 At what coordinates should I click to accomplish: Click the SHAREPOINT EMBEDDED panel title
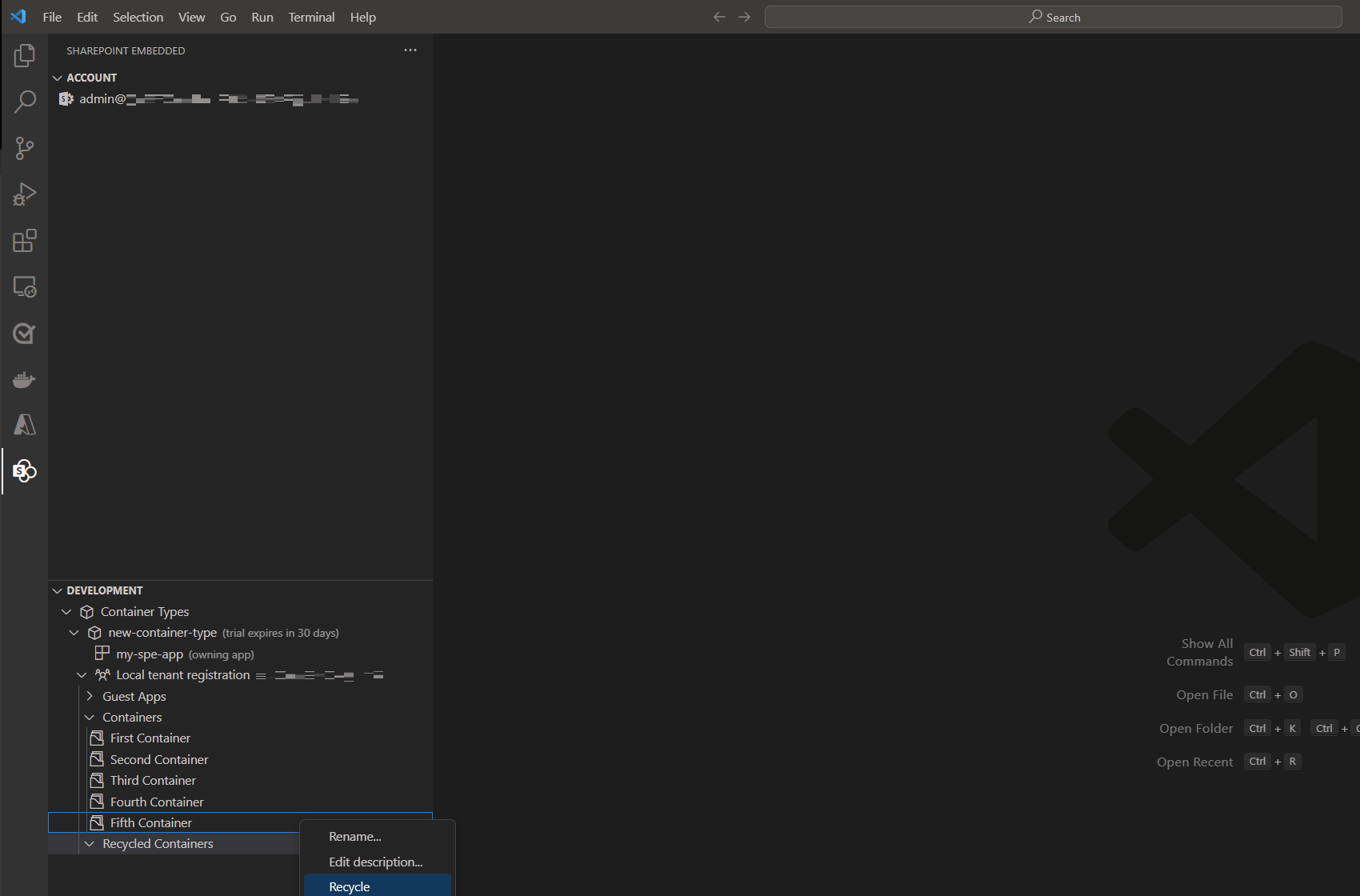tap(126, 50)
